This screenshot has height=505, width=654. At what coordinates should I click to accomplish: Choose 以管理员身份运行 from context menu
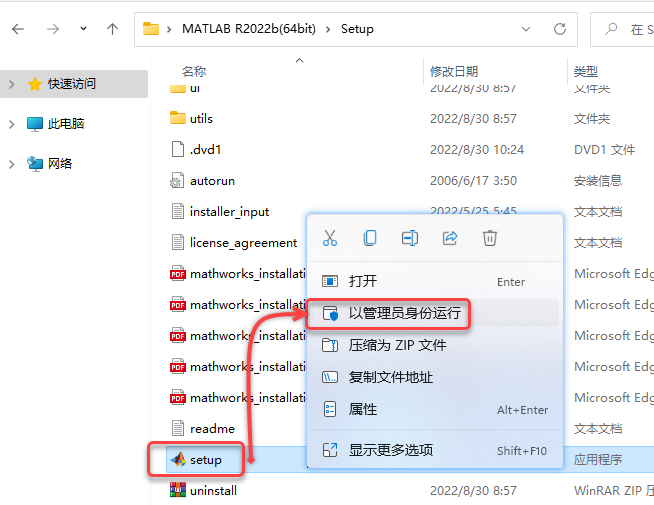pos(435,313)
